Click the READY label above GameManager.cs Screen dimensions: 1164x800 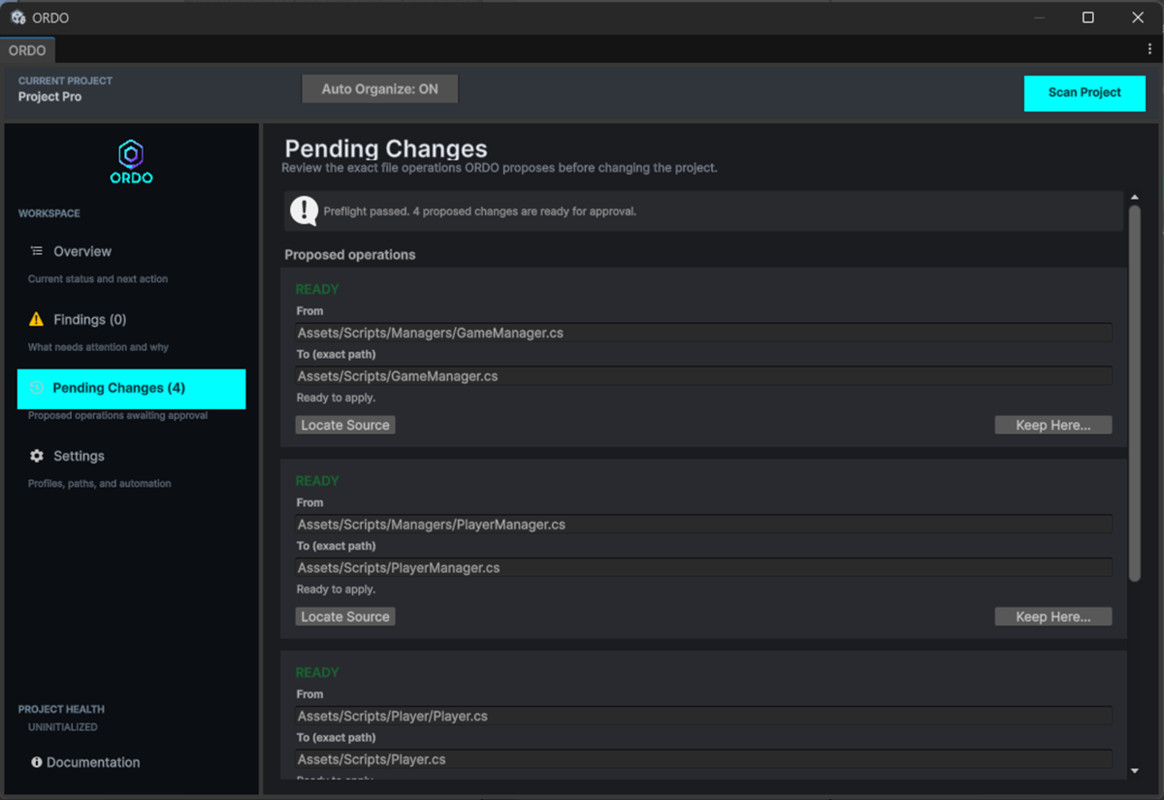[317, 289]
